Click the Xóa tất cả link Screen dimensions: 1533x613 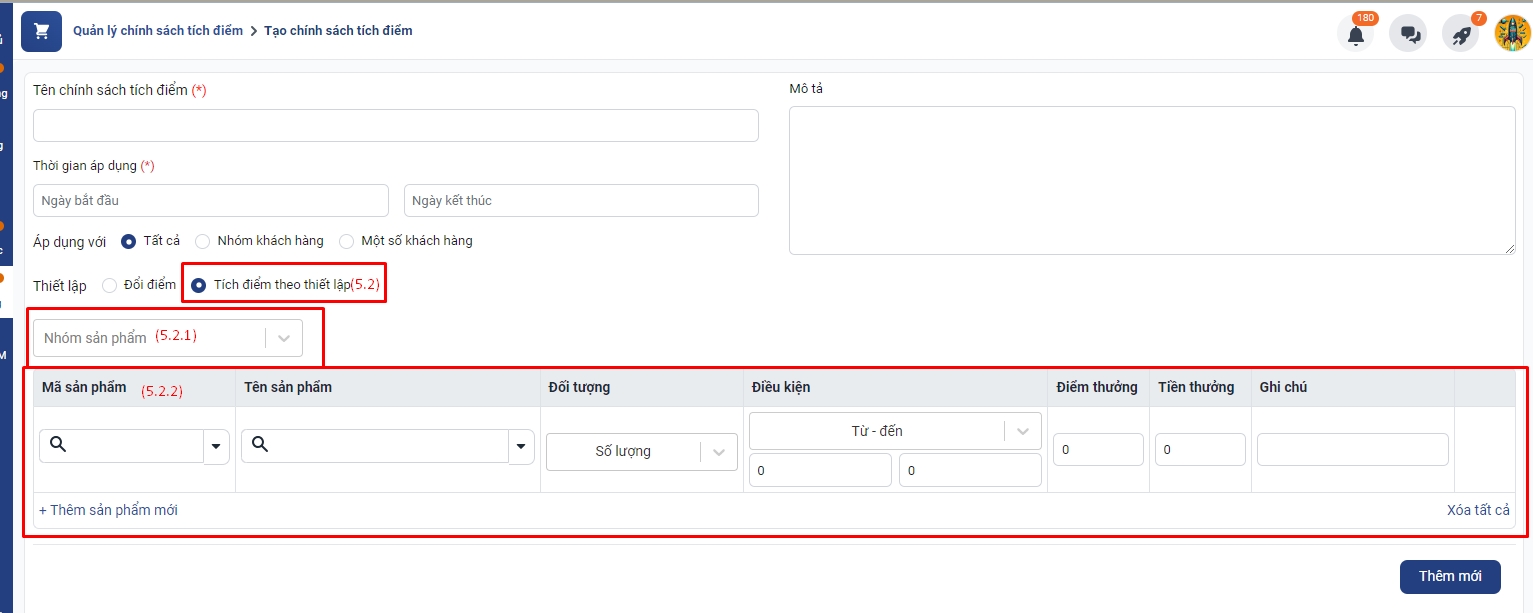1477,510
